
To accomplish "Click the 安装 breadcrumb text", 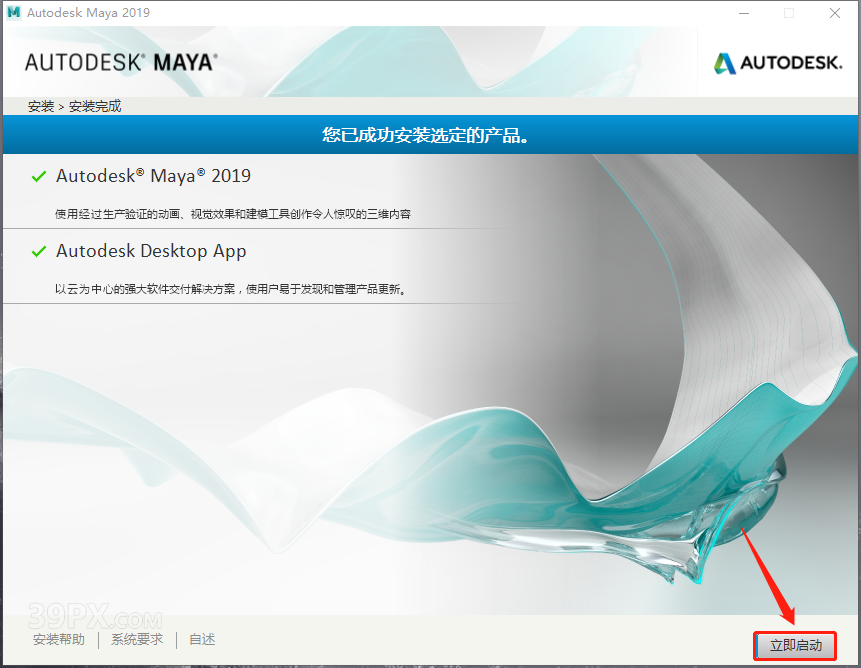I will 41,106.
